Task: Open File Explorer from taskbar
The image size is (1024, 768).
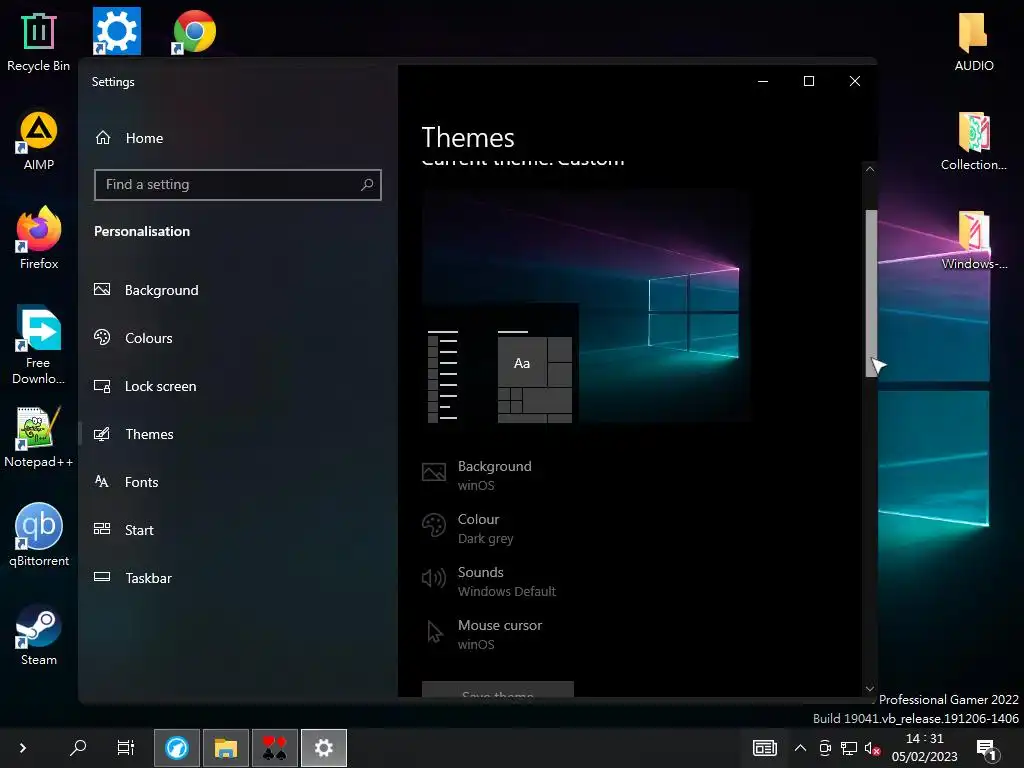Action: [225, 748]
